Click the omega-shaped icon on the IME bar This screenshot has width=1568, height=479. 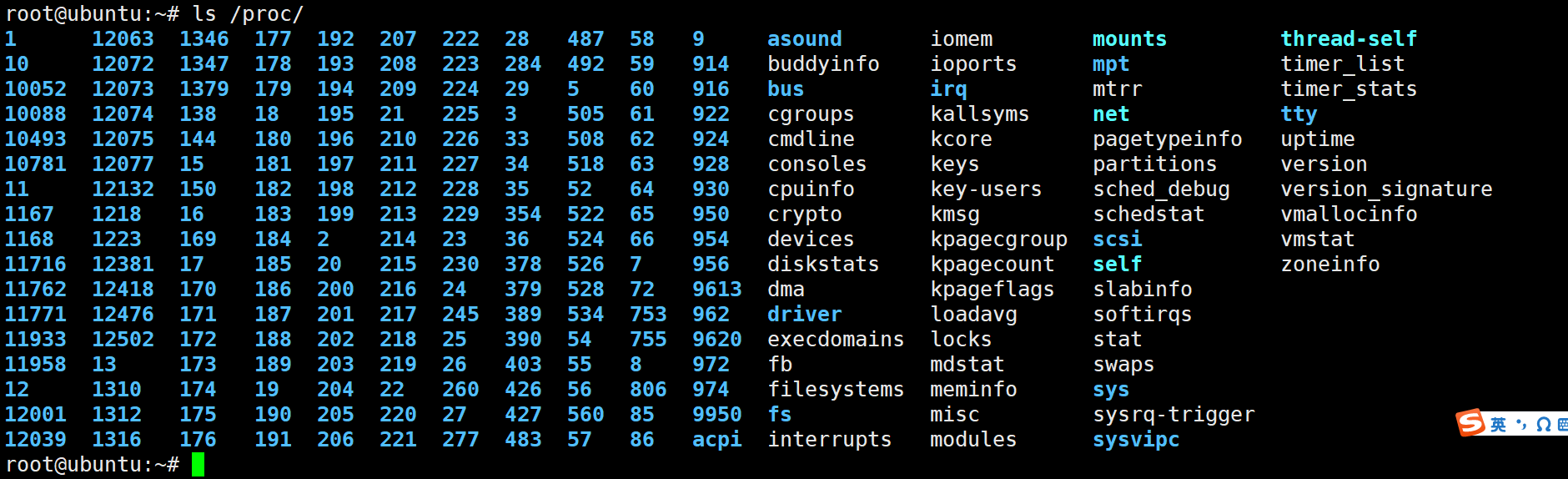(1543, 425)
